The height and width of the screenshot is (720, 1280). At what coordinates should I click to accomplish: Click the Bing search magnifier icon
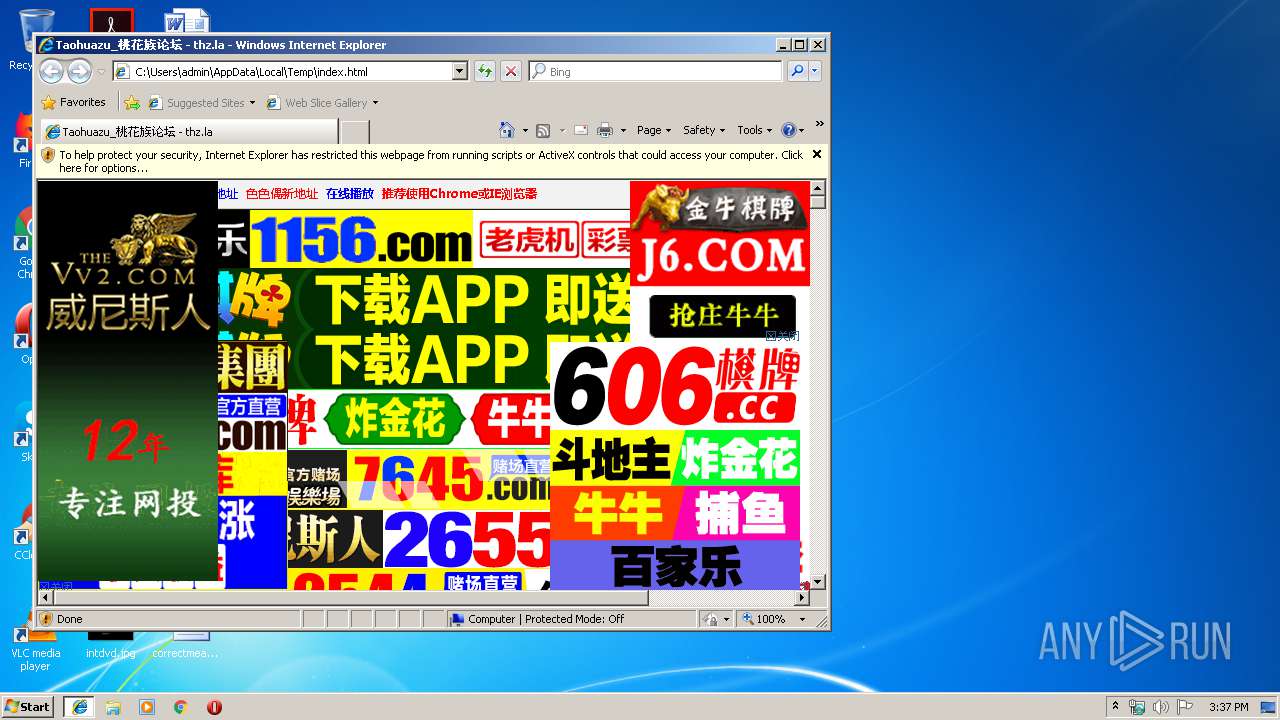[796, 71]
